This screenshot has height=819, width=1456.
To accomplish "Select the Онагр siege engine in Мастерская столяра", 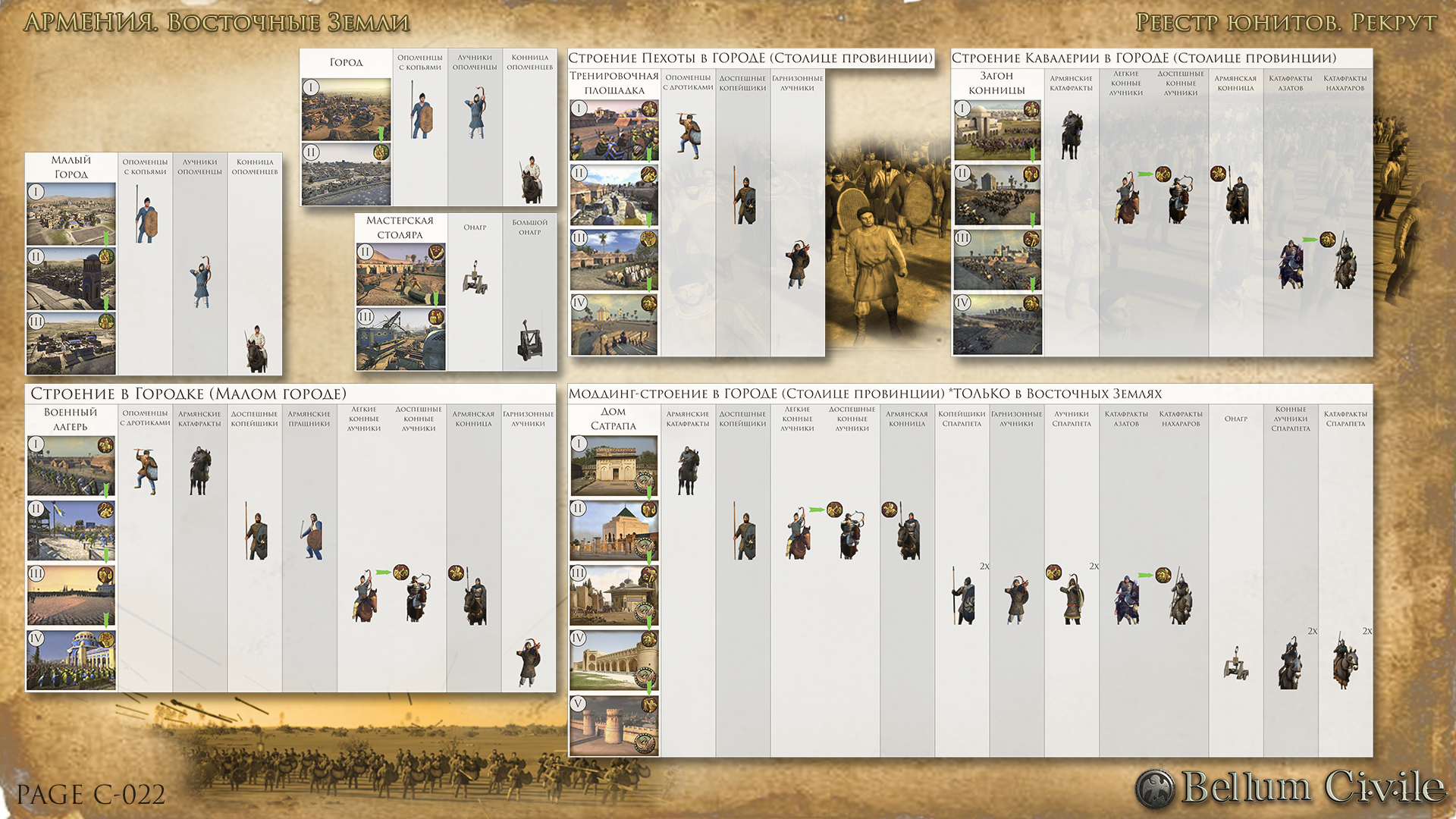I will pyautogui.click(x=475, y=278).
